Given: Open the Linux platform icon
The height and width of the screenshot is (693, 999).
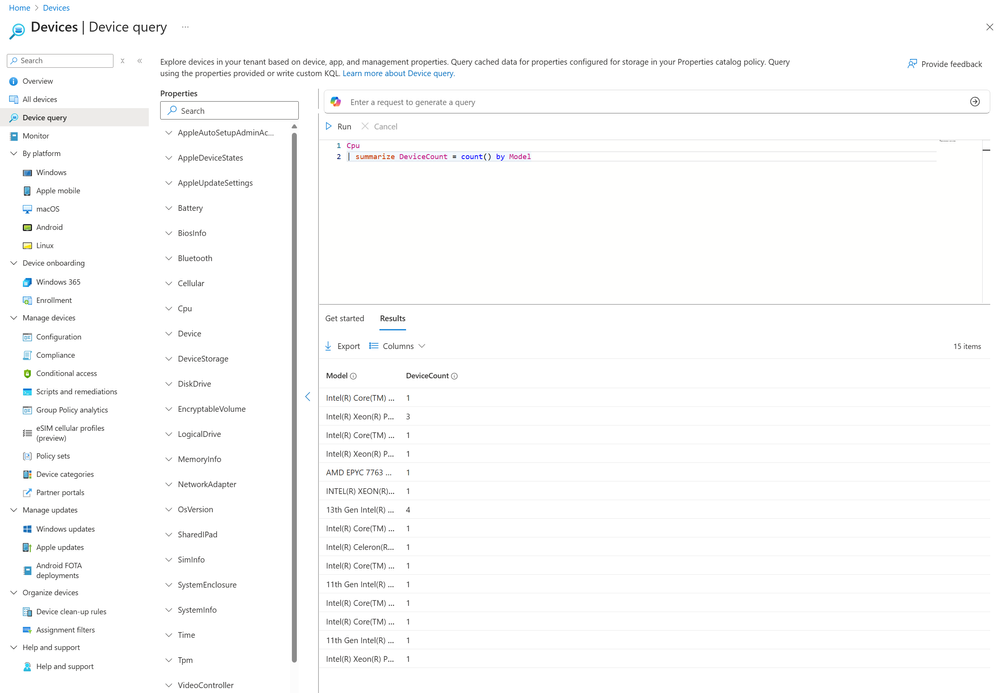Looking at the screenshot, I should click(27, 246).
